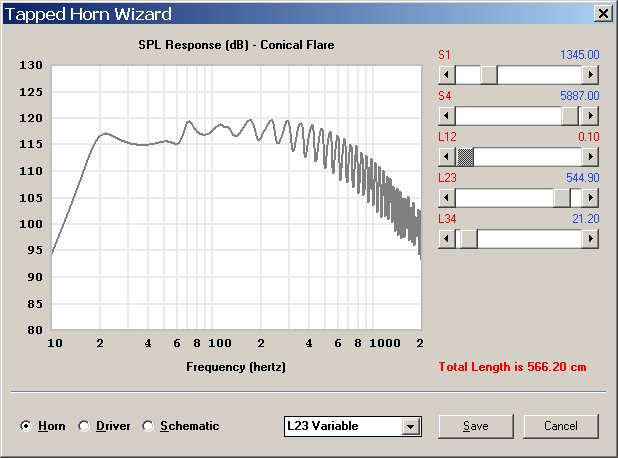Click the red L34 label
Viewport: 618px width, 458px height.
[x=447, y=219]
